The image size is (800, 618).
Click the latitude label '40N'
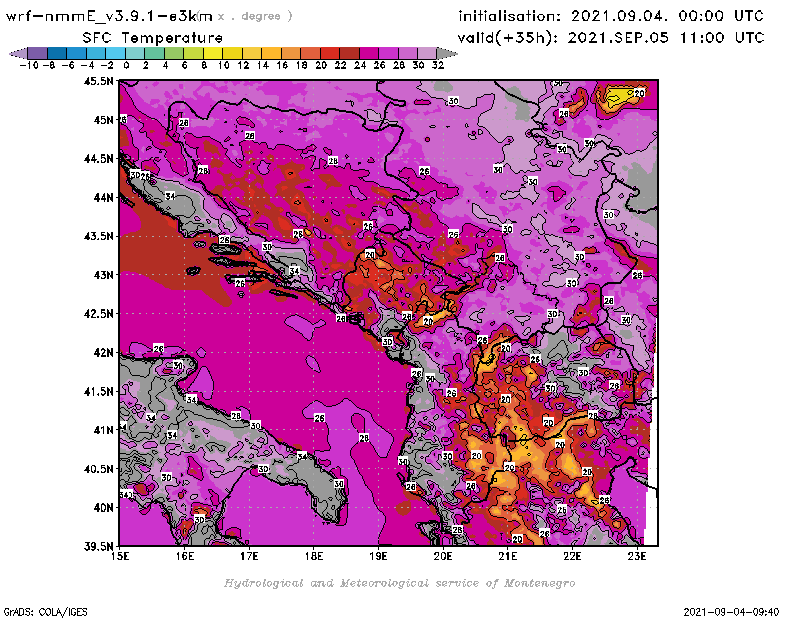point(103,508)
